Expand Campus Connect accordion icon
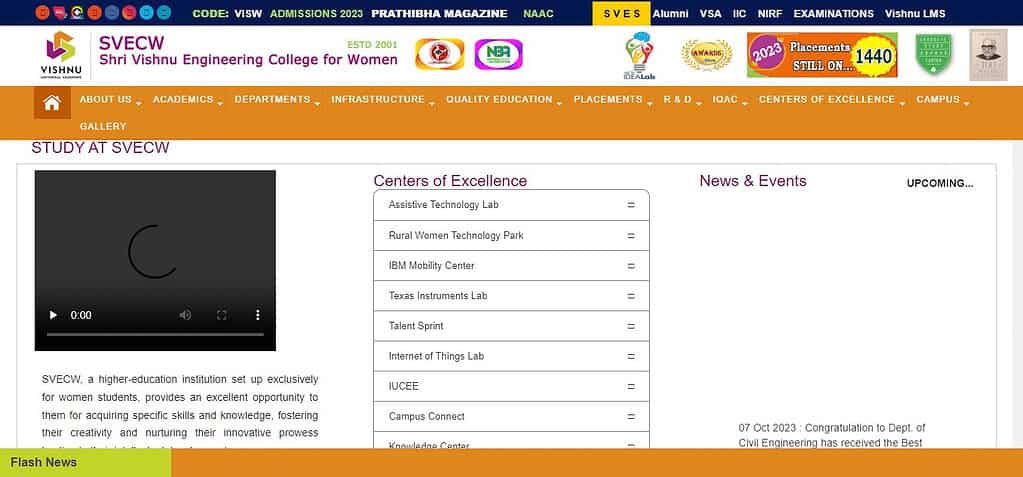 coord(631,416)
